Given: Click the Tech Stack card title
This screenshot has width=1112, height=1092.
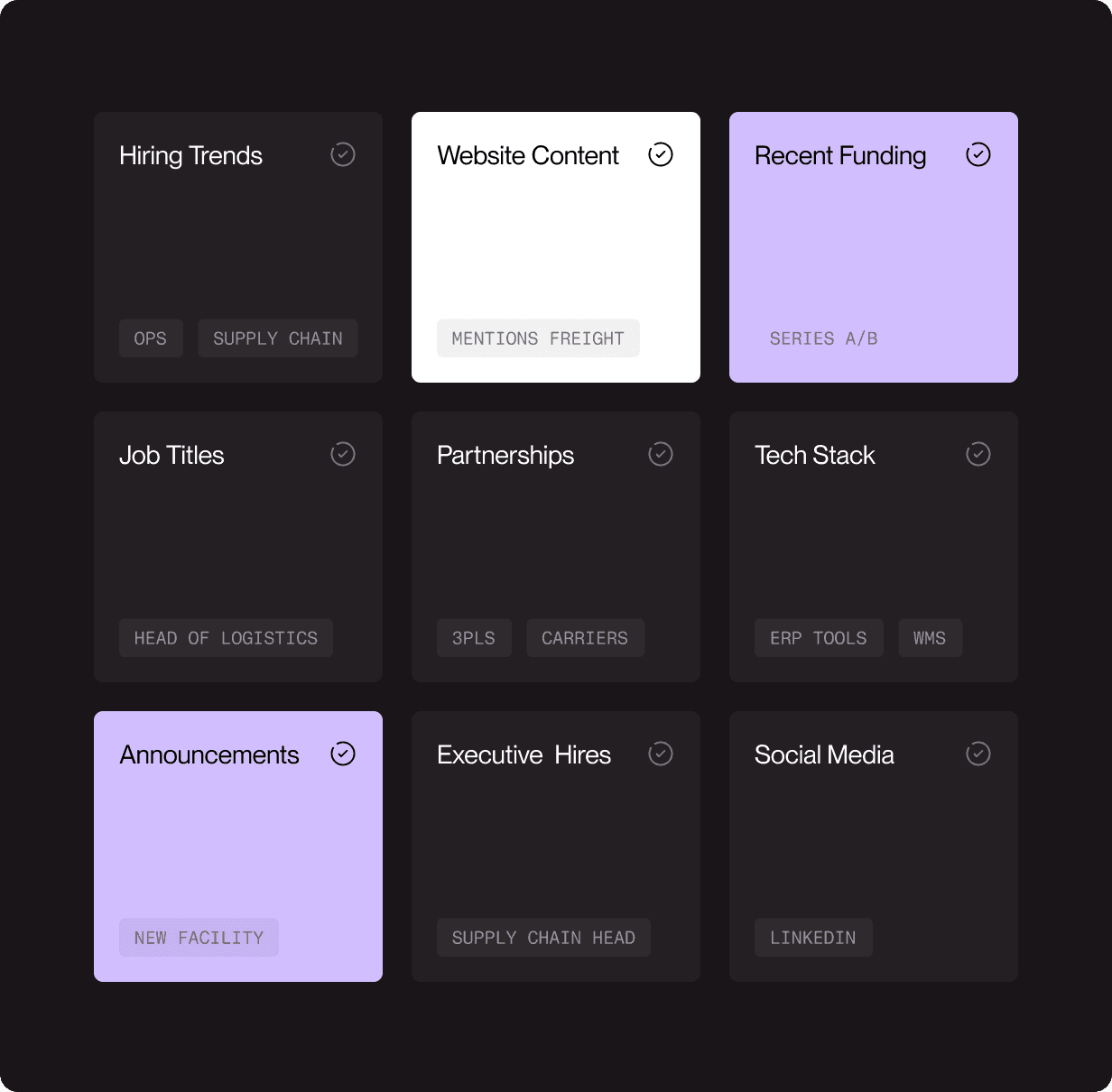Looking at the screenshot, I should tap(815, 455).
